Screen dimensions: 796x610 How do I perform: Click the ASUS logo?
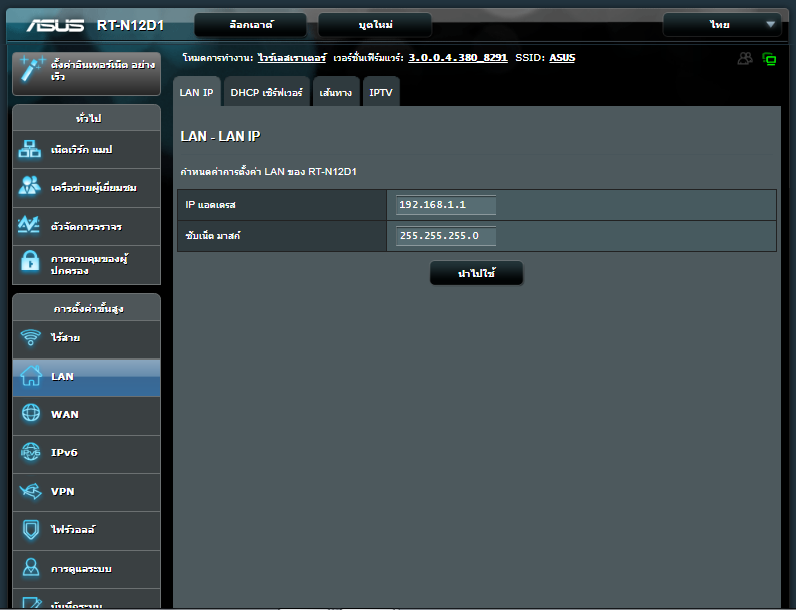tap(55, 25)
